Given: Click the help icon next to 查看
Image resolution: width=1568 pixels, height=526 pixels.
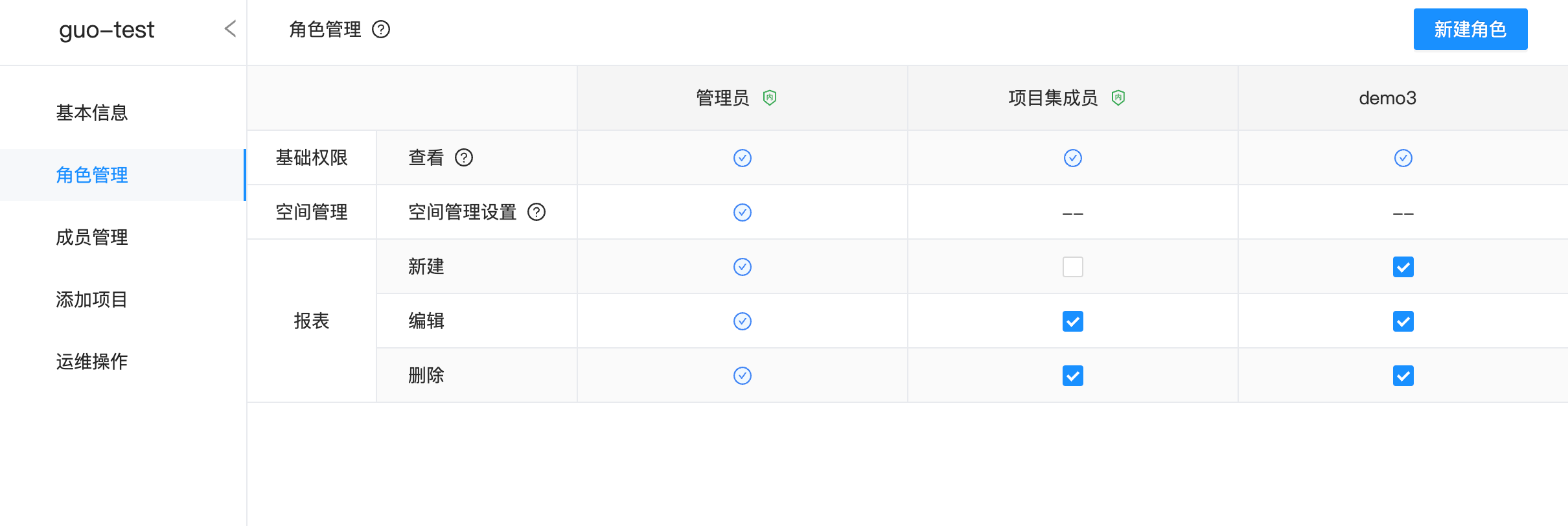Looking at the screenshot, I should pyautogui.click(x=465, y=157).
